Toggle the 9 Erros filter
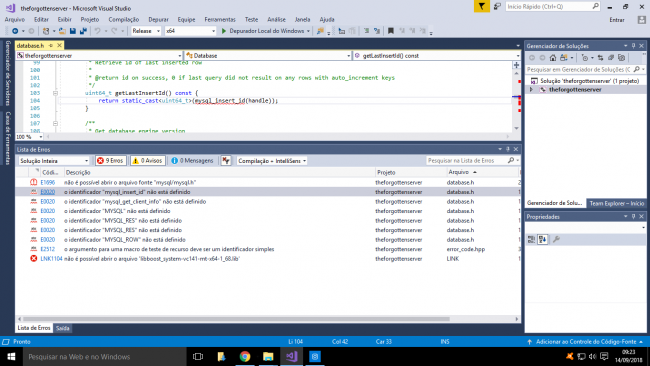Screen dimensions: 650x366 [x=110, y=161]
